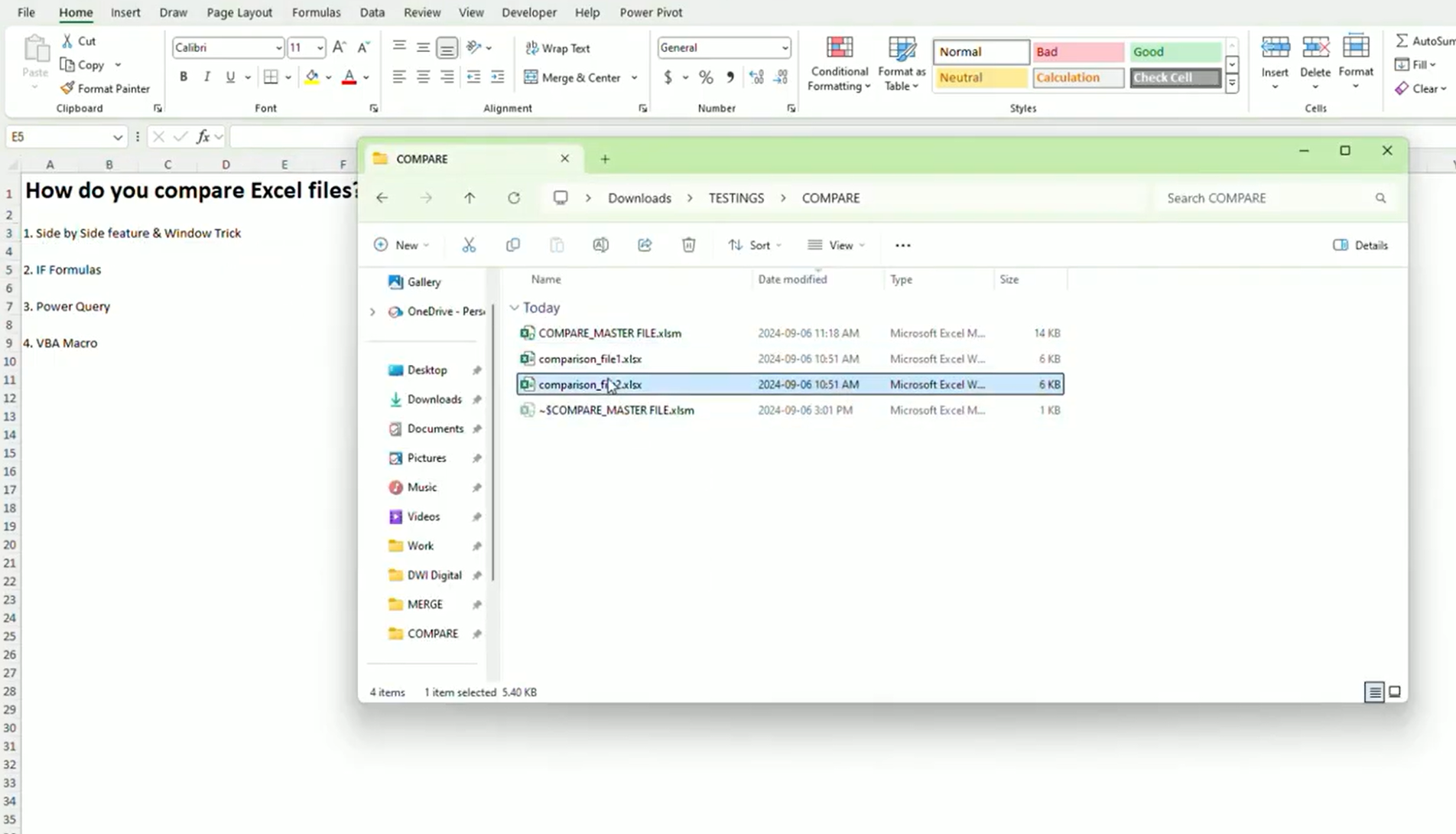This screenshot has width=1456, height=834.
Task: Apply percent style number format
Action: click(706, 77)
